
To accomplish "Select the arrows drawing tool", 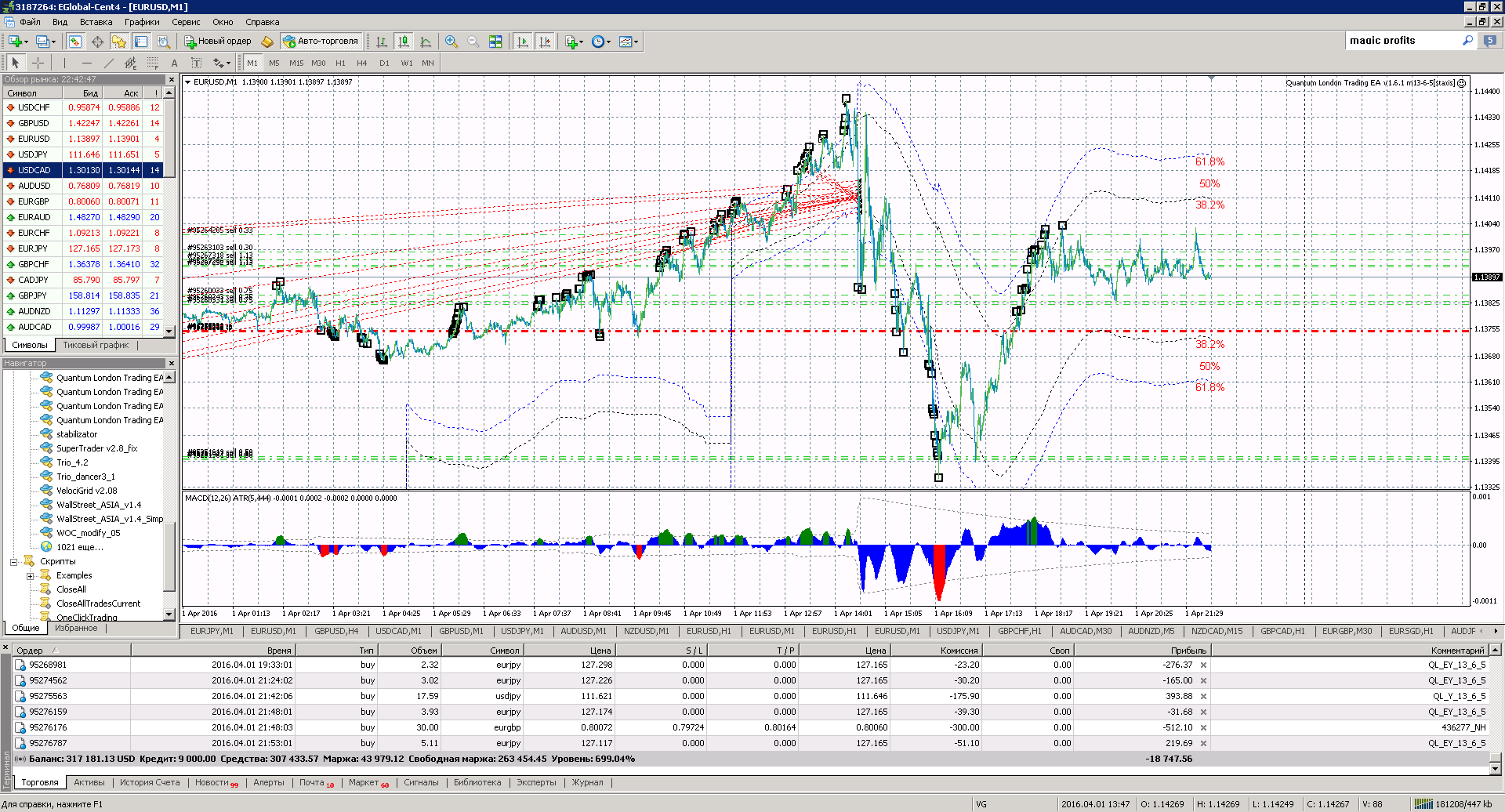I will (x=217, y=63).
